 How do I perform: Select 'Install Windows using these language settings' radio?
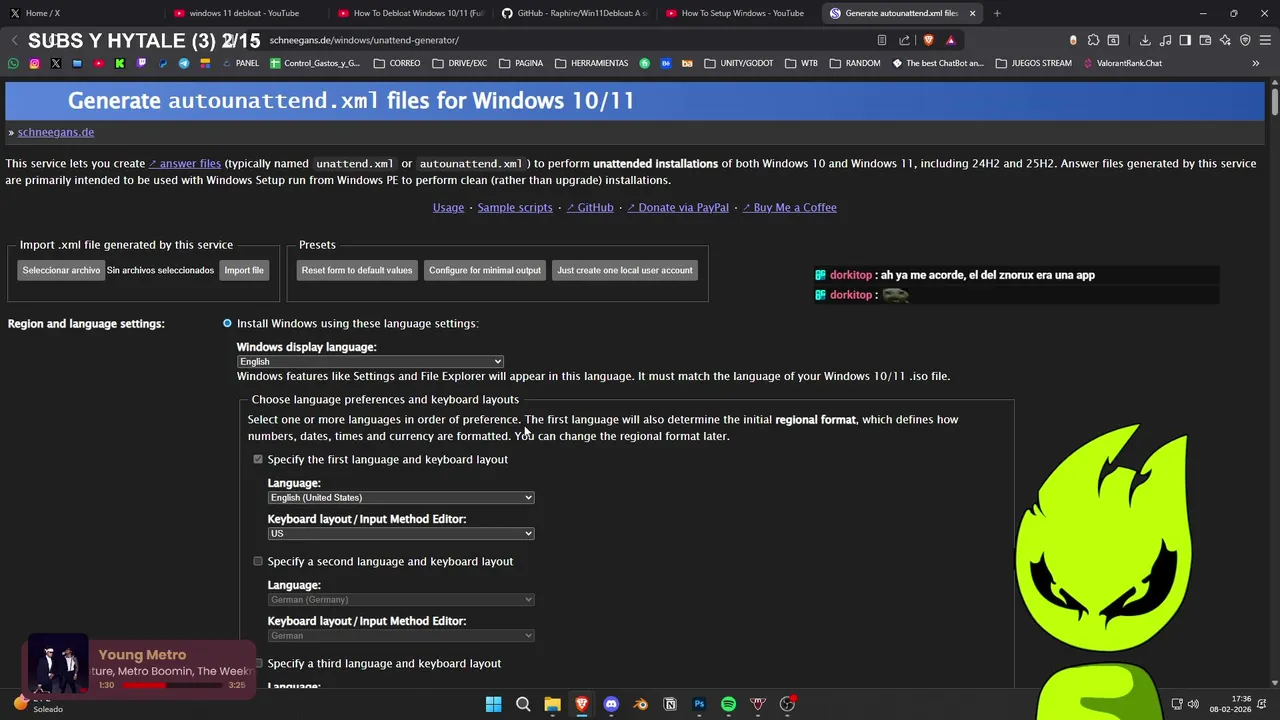[x=227, y=323]
